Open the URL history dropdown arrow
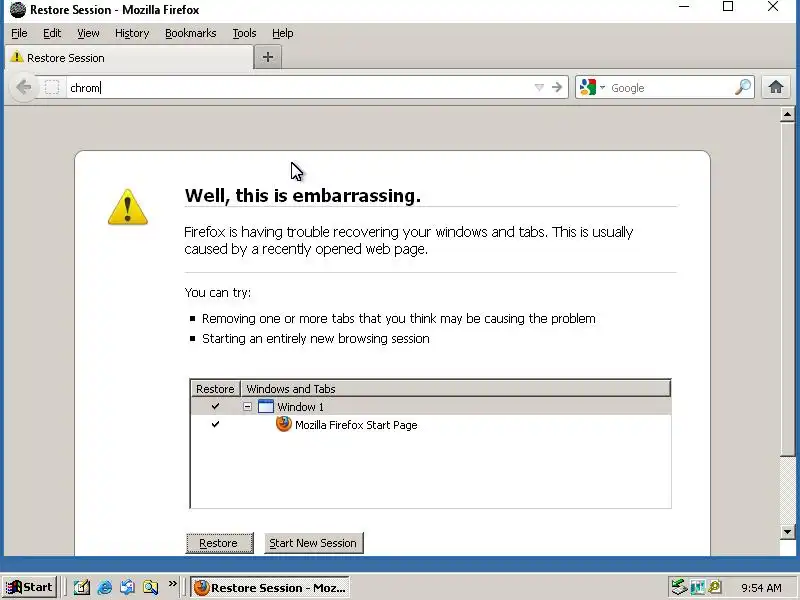 [x=539, y=87]
